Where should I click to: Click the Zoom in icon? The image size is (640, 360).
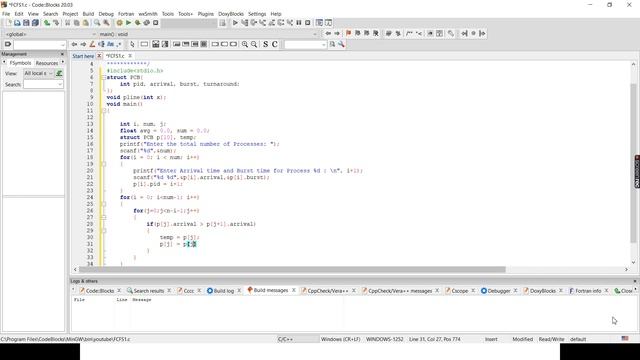[x=244, y=44]
